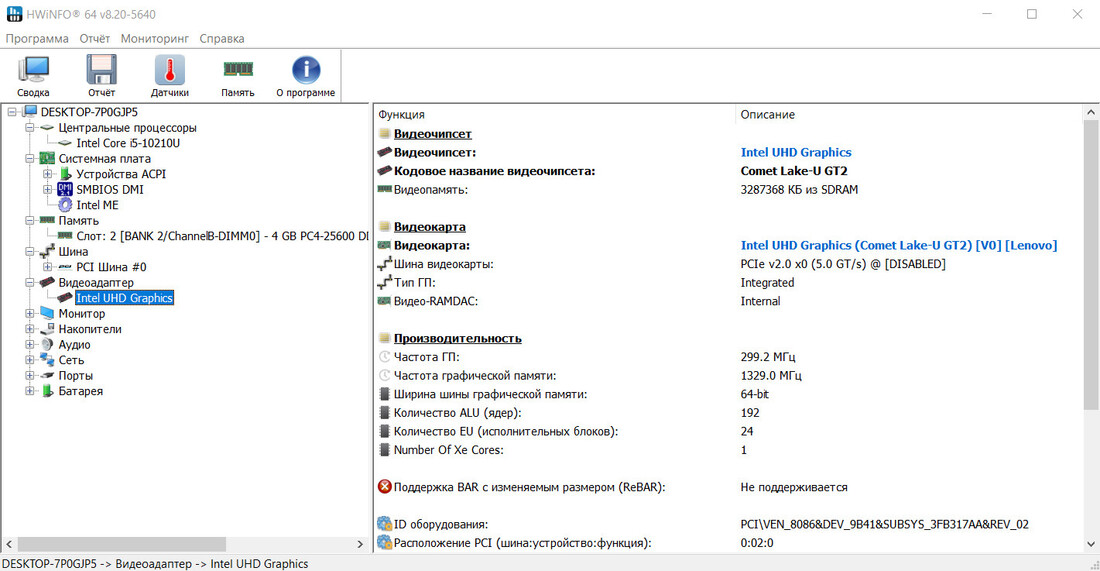The height and width of the screenshot is (571, 1100).
Task: Open the Intel UHD Graphics chipset link
Action: click(796, 152)
